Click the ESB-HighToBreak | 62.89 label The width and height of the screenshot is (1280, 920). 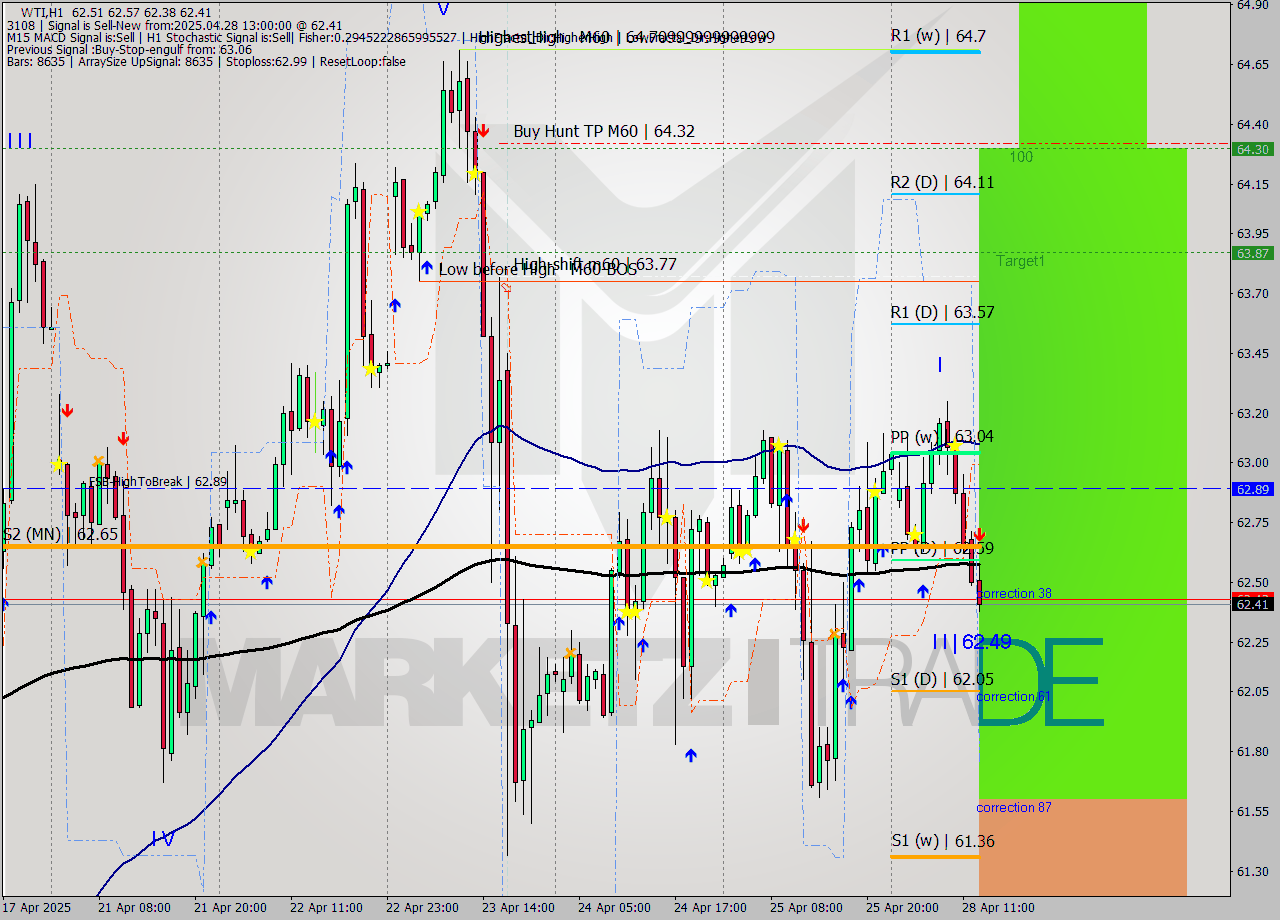[155, 481]
